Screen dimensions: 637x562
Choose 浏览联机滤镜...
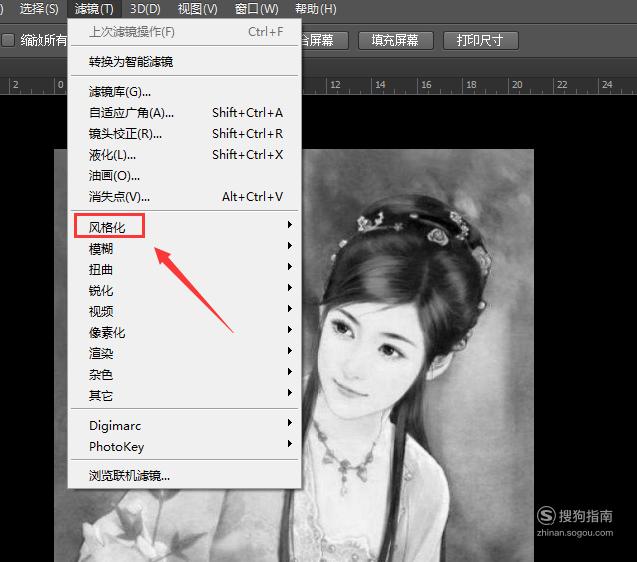click(x=185, y=475)
